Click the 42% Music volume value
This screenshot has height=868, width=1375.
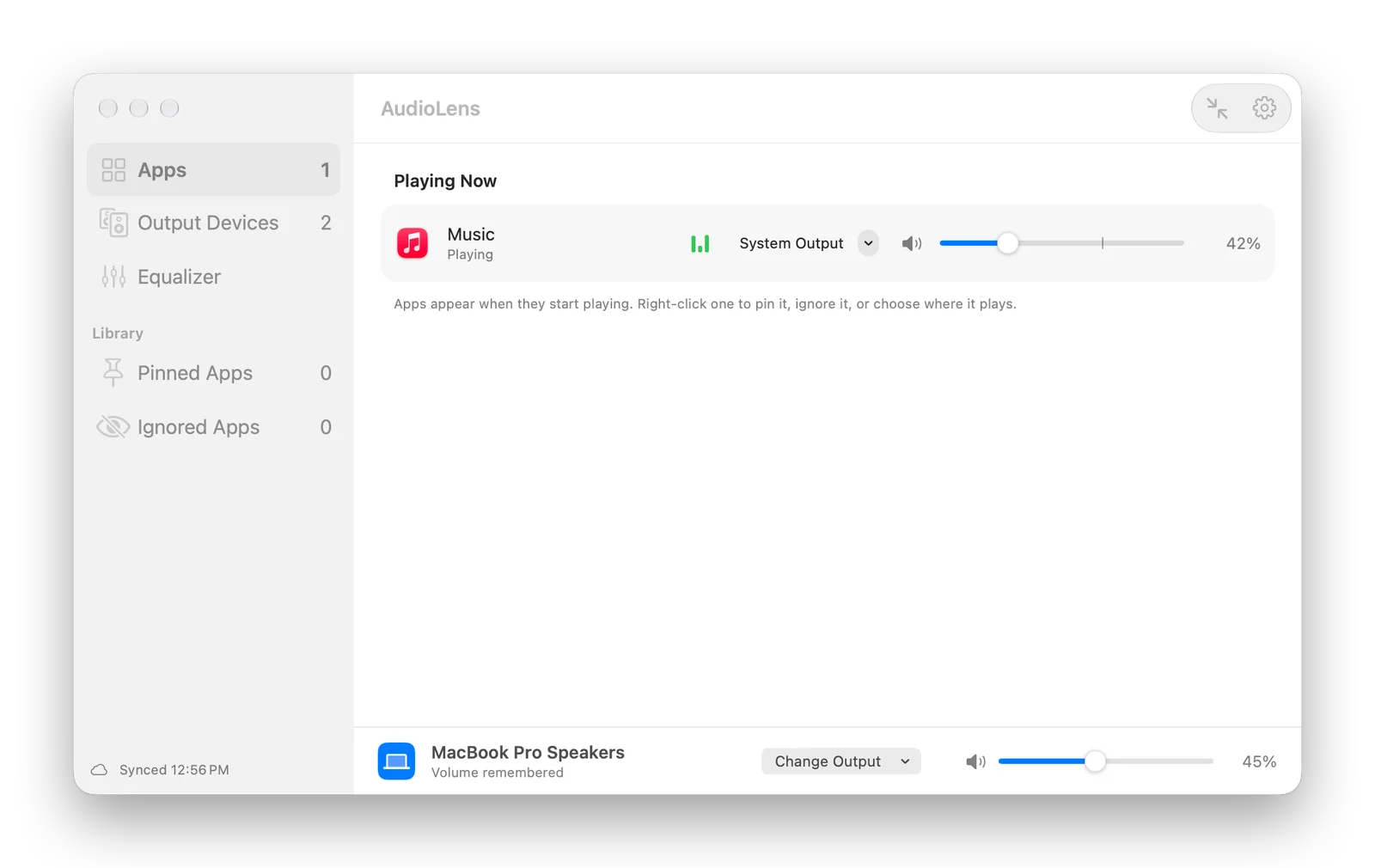click(x=1243, y=244)
